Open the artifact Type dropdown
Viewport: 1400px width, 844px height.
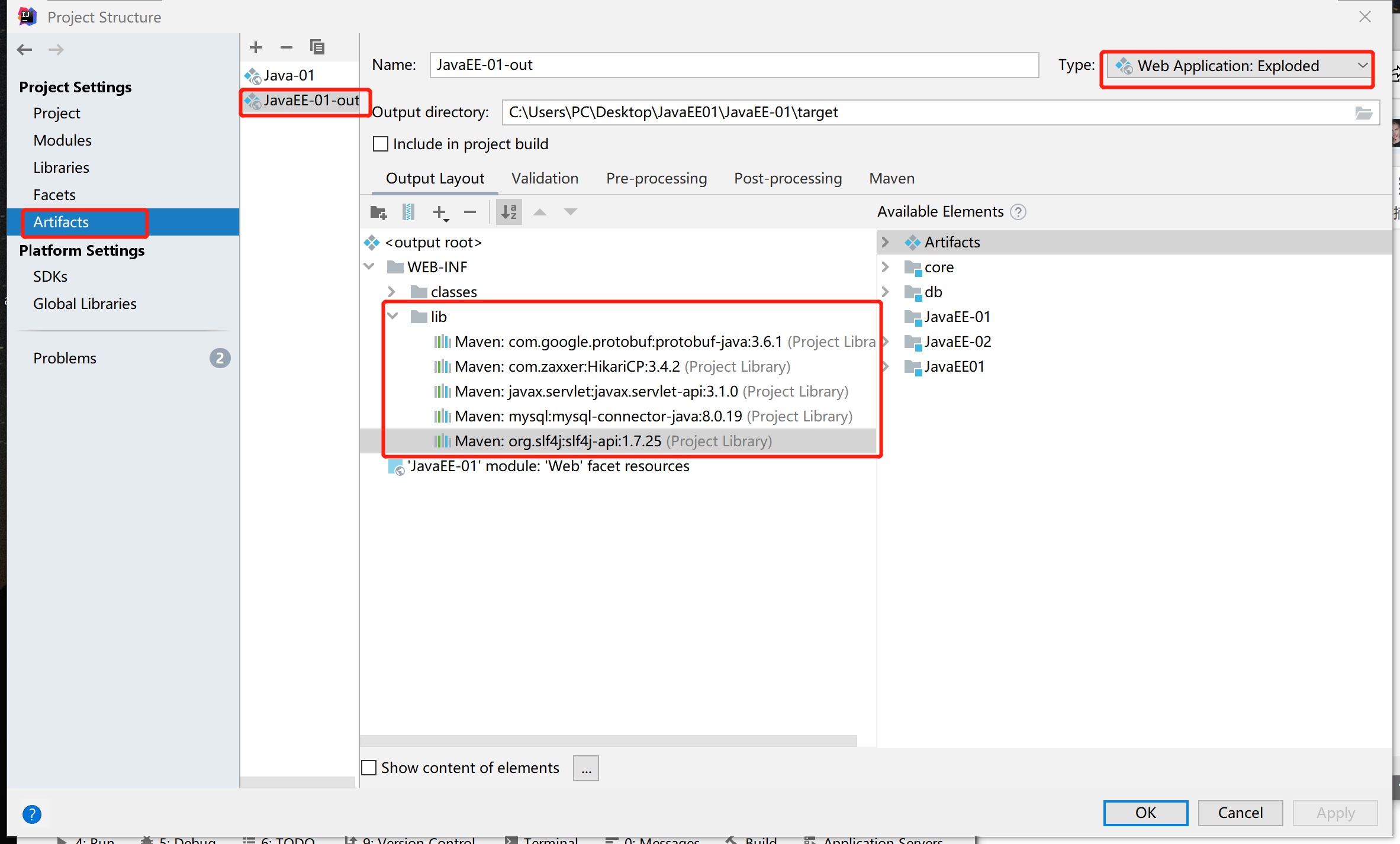click(x=1238, y=66)
